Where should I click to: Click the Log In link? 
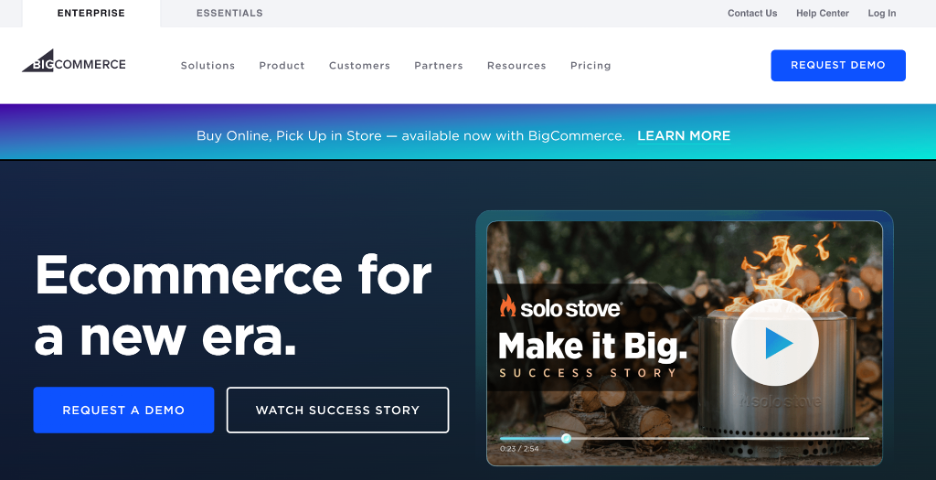(882, 13)
